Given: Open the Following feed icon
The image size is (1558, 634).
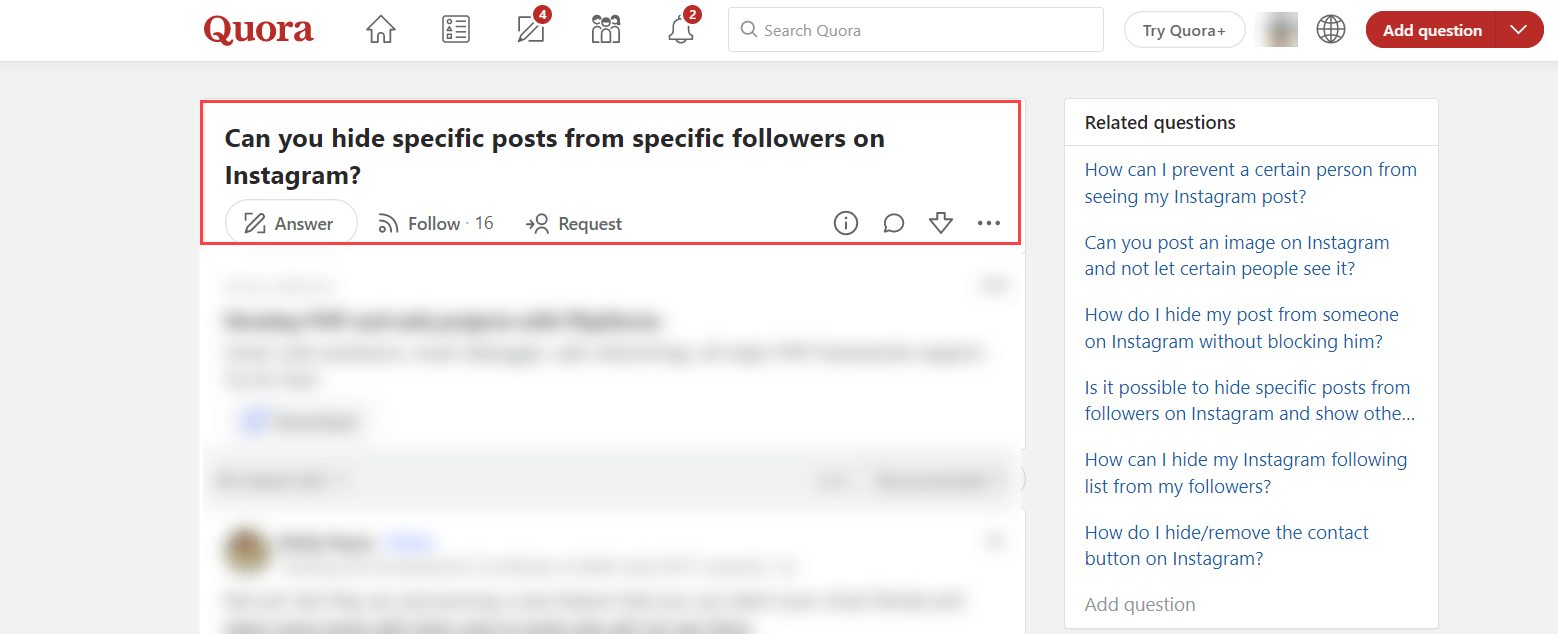Looking at the screenshot, I should point(455,29).
